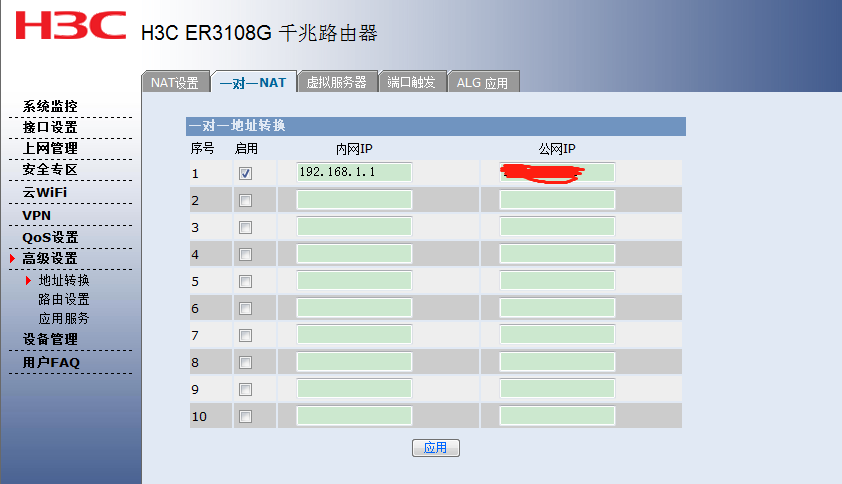
Task: Click the 内网IP field containing 192.168.1.1
Action: (x=354, y=172)
